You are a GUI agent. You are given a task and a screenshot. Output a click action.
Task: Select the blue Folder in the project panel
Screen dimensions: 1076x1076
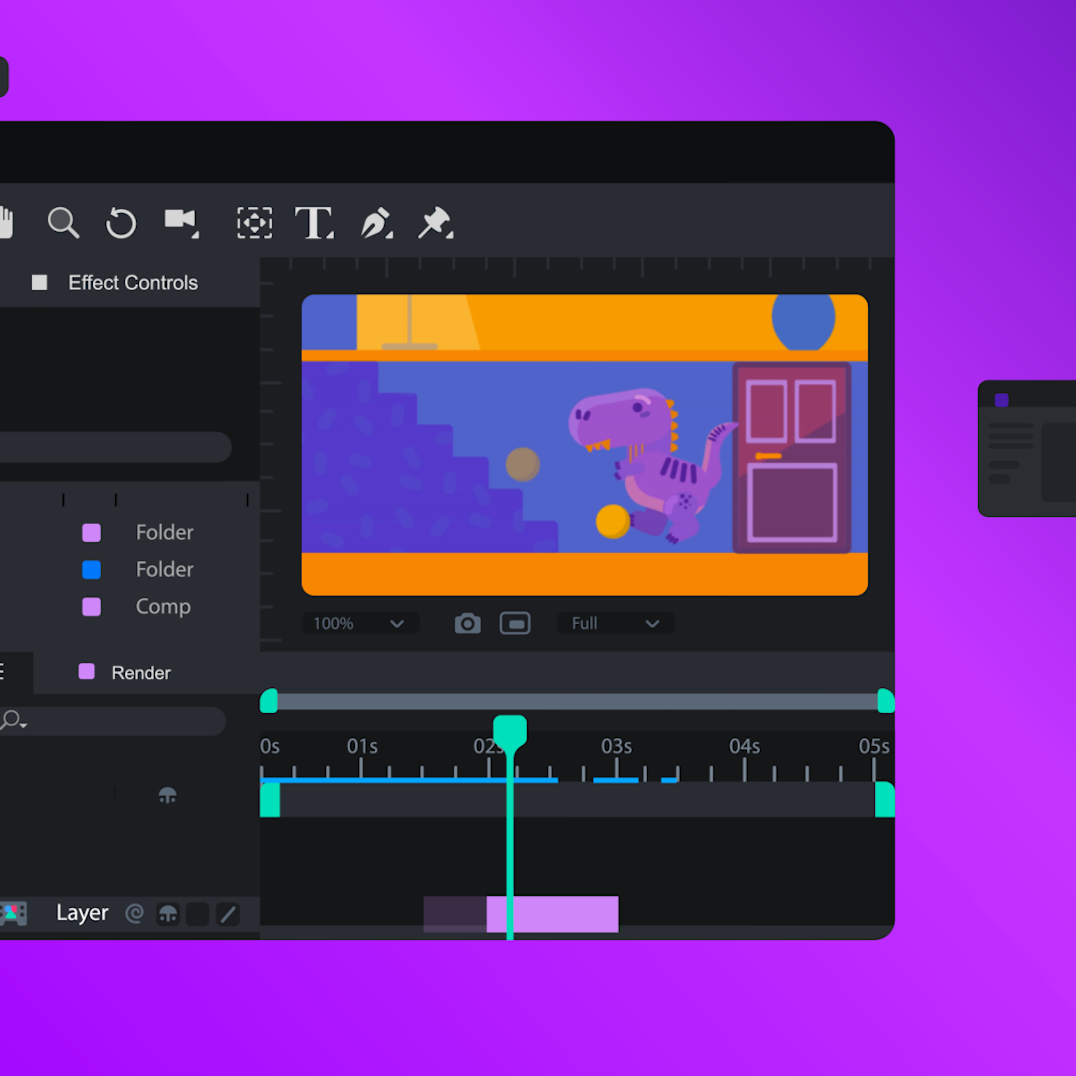pos(163,569)
